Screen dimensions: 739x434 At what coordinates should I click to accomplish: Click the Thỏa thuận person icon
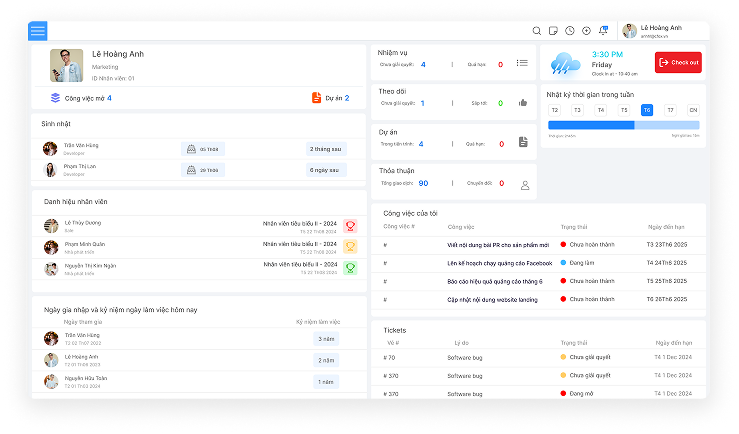coord(525,185)
